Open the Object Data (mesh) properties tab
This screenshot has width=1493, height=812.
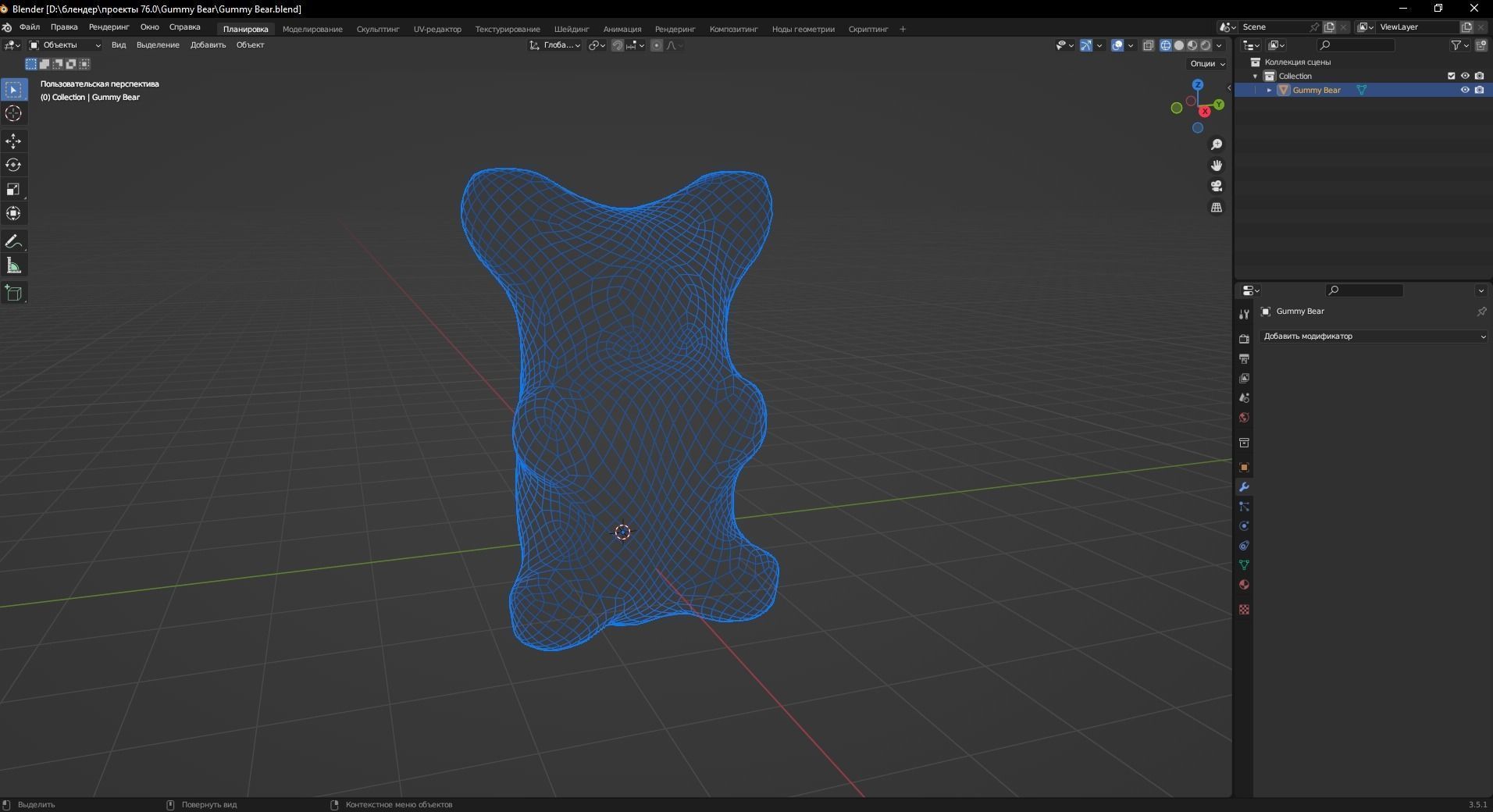pyautogui.click(x=1244, y=565)
